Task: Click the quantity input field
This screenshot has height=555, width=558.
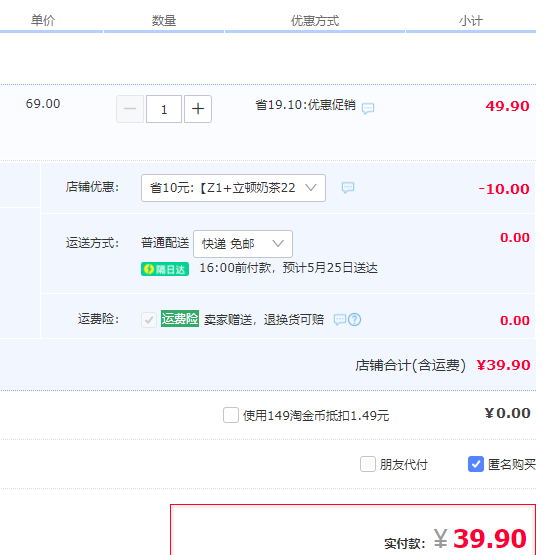Action: pos(164,109)
